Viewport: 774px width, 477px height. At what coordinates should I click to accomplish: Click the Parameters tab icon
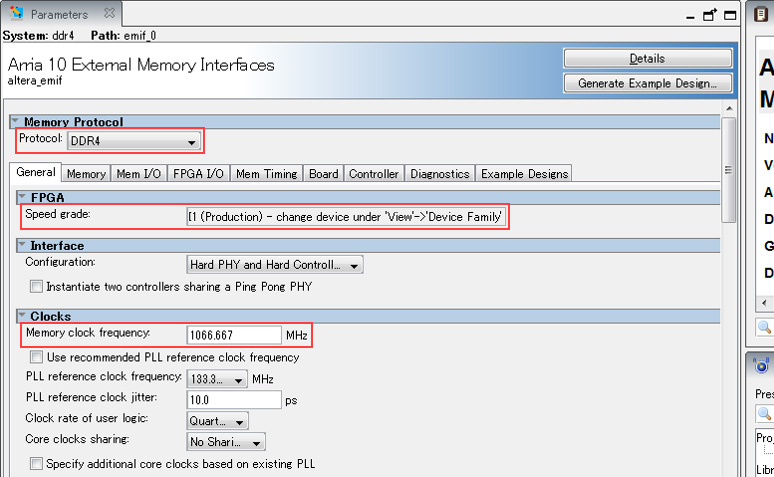tap(17, 14)
